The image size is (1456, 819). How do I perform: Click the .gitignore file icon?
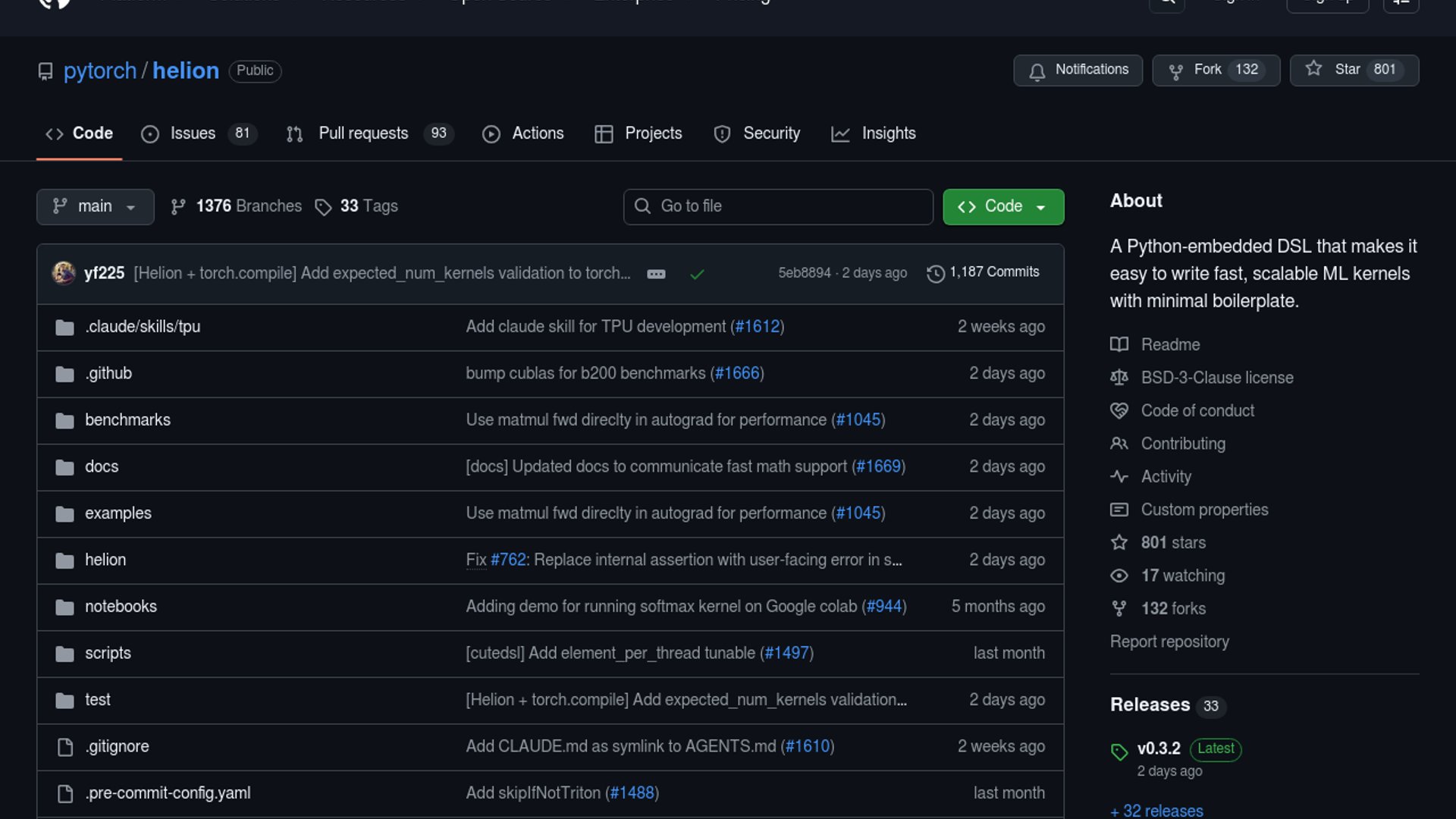(65, 747)
